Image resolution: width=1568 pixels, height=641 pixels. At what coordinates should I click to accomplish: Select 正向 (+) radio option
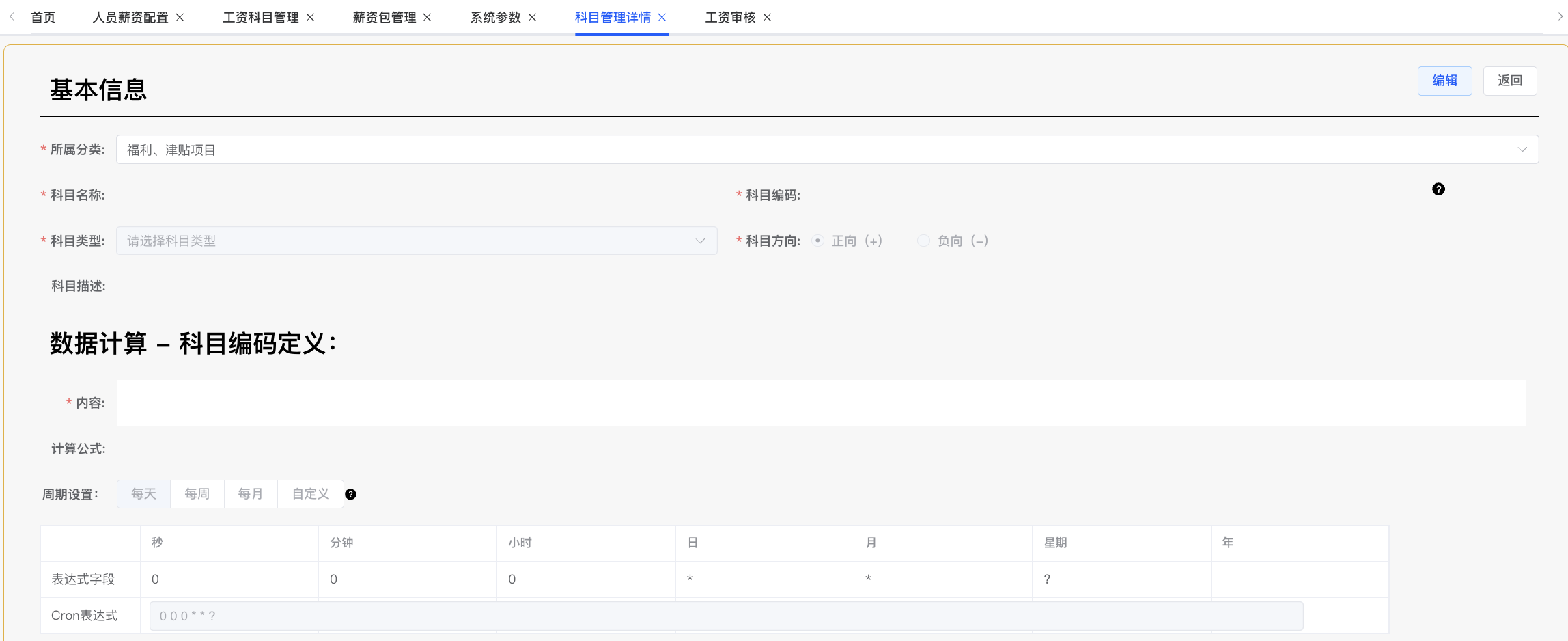click(x=817, y=241)
